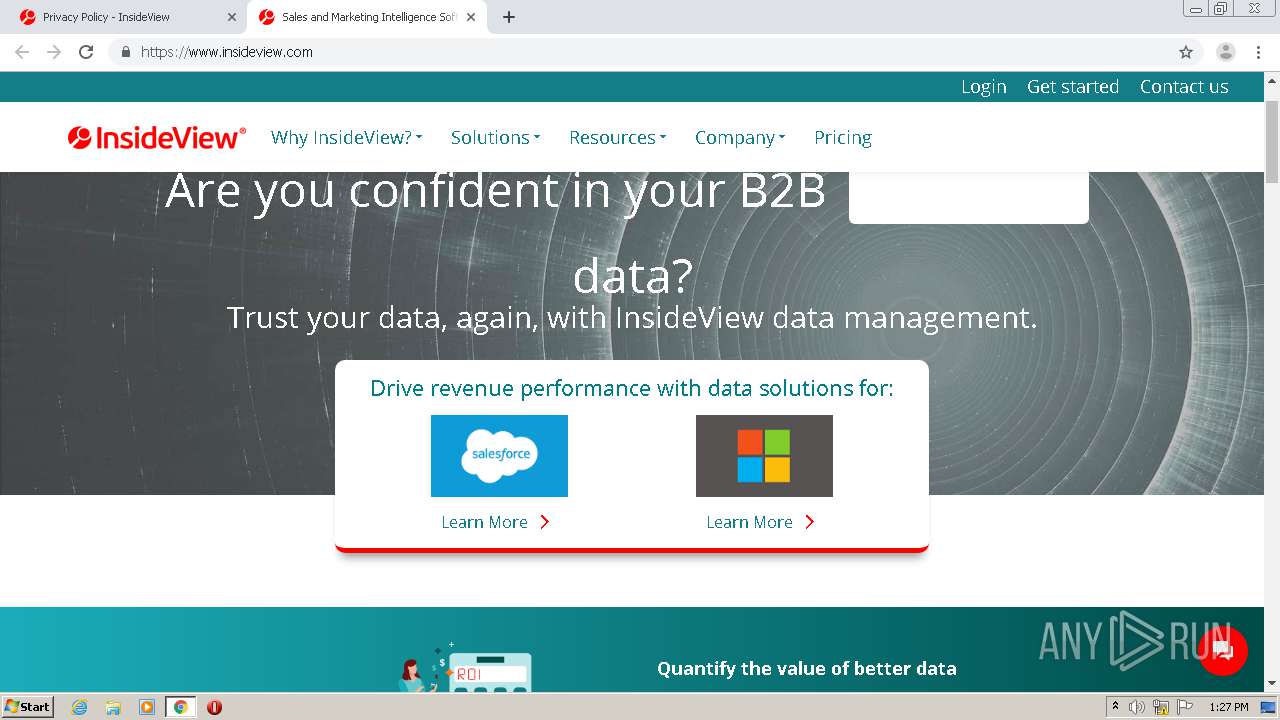1280x720 pixels.
Task: Open the red chat bubble widget
Action: point(1222,651)
